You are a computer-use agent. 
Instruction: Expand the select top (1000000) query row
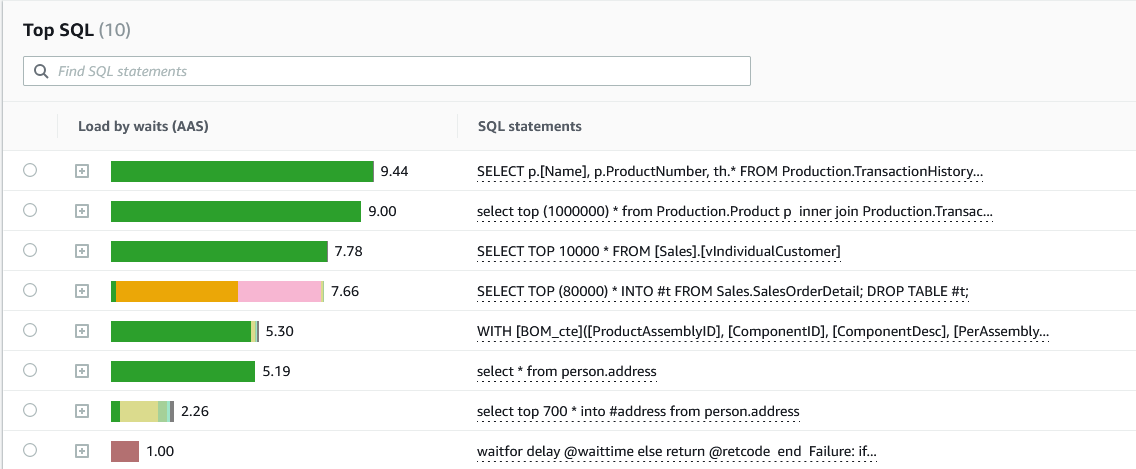82,211
